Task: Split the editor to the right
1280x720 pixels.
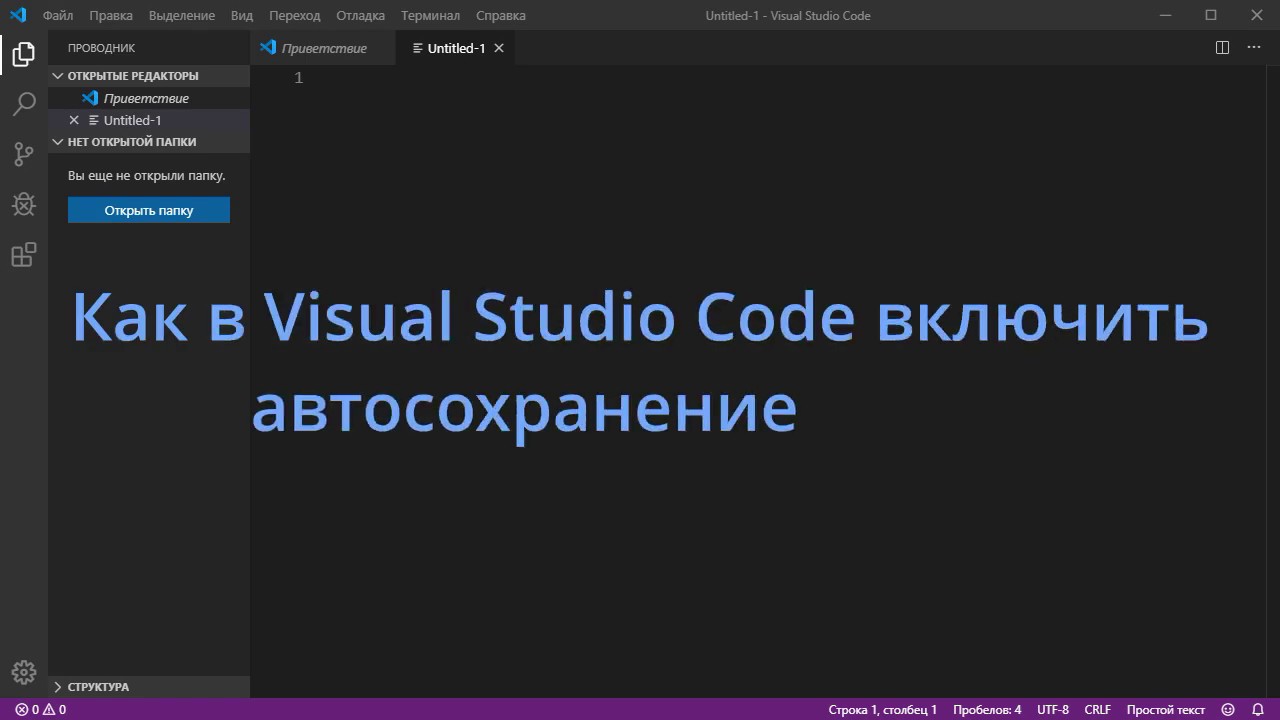Action: (x=1222, y=47)
